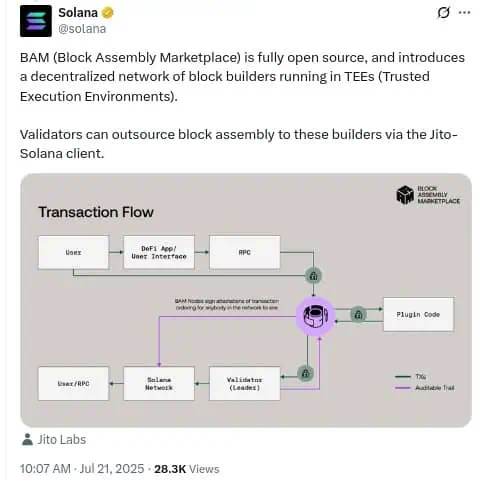Open the Grok circle-slash icon
478x480 pixels.
tap(443, 13)
